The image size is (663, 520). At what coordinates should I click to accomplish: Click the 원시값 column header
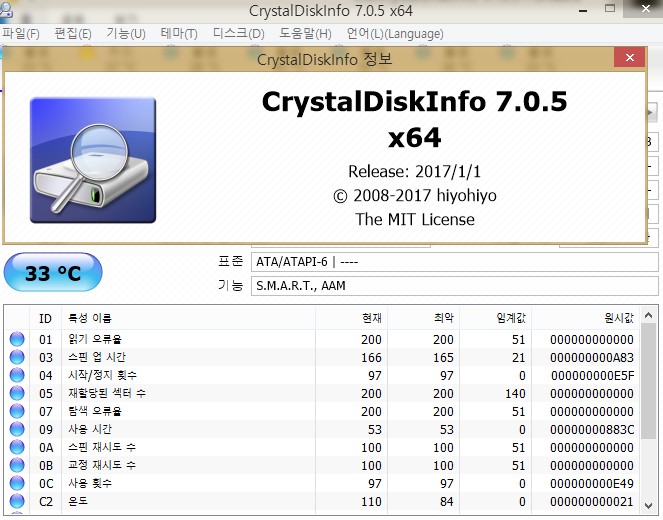coord(586,318)
